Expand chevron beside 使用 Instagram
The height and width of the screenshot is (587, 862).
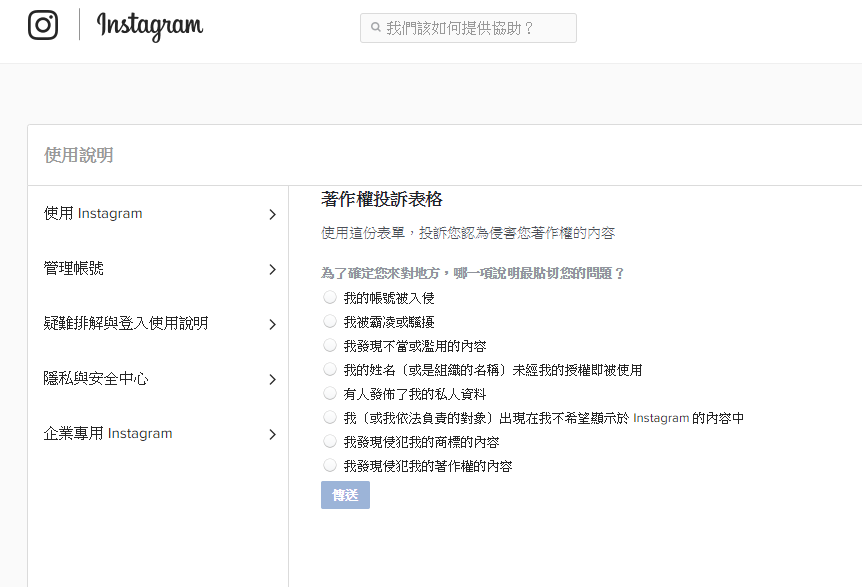pyautogui.click(x=273, y=214)
